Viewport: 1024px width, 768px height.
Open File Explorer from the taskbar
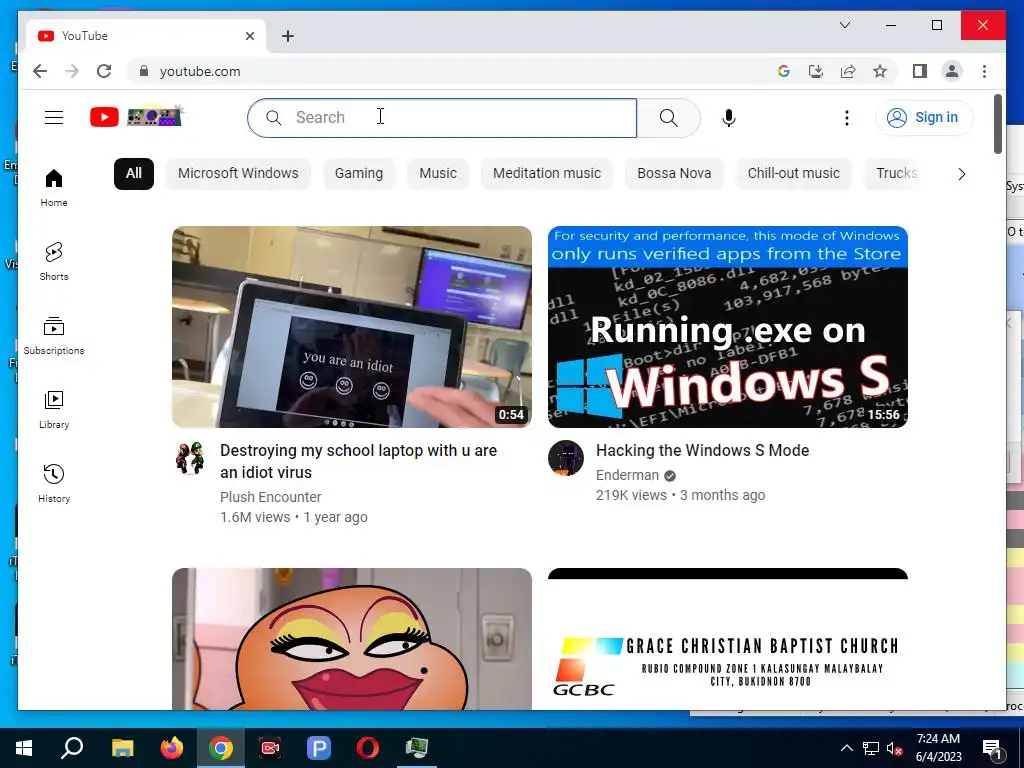[x=122, y=748]
